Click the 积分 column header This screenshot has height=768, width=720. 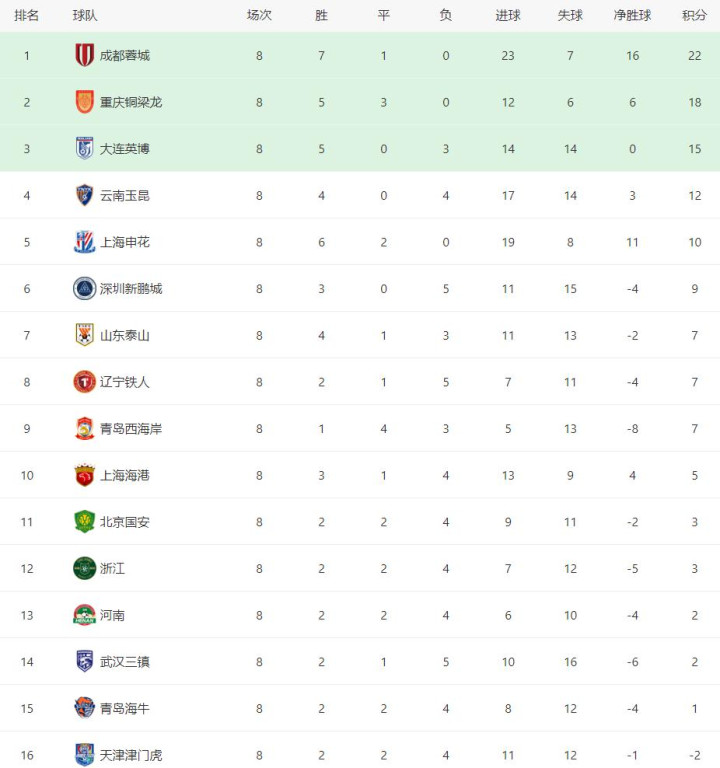[x=695, y=15]
